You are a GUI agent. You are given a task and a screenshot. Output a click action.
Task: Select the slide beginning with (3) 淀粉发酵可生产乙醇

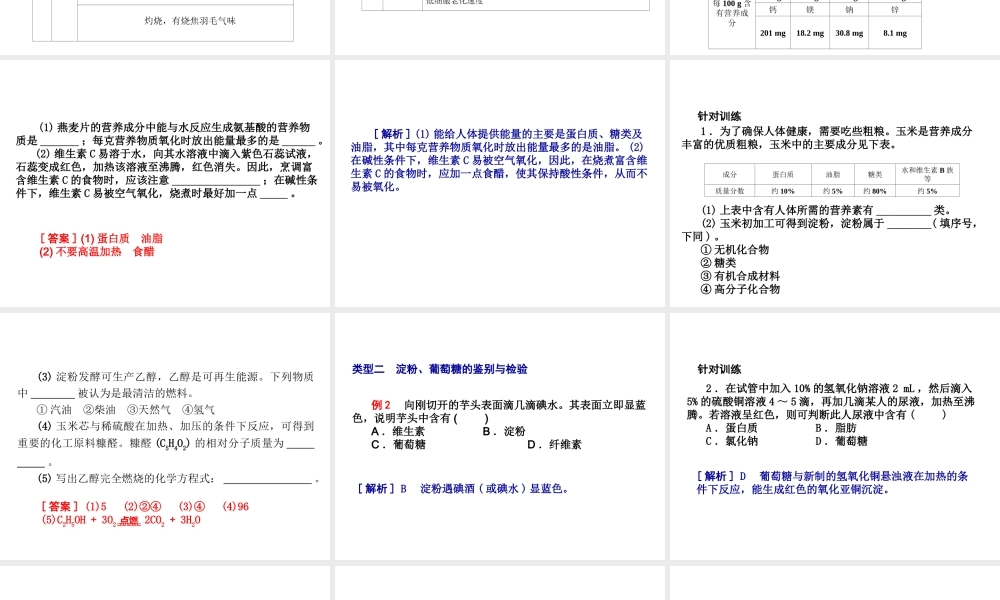click(165, 436)
